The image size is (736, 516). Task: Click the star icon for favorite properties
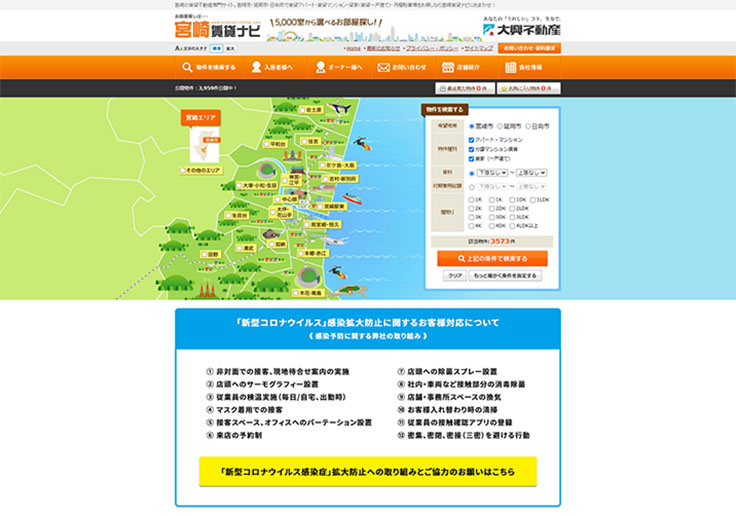[504, 88]
